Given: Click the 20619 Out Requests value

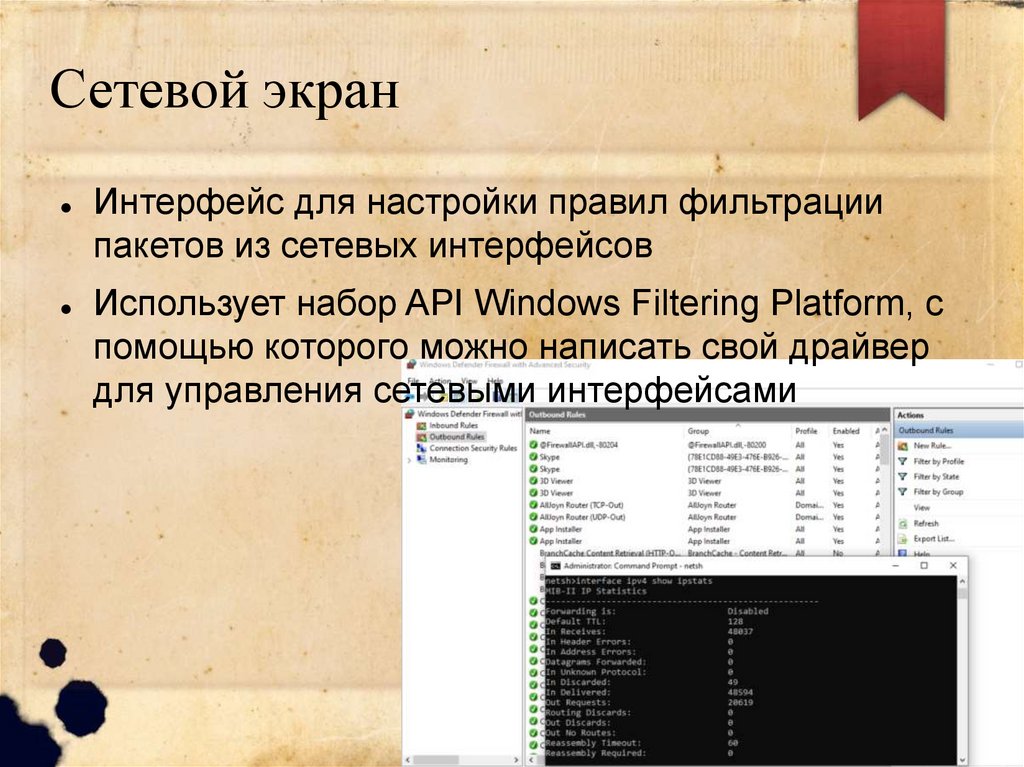Looking at the screenshot, I should pyautogui.click(x=740, y=702).
